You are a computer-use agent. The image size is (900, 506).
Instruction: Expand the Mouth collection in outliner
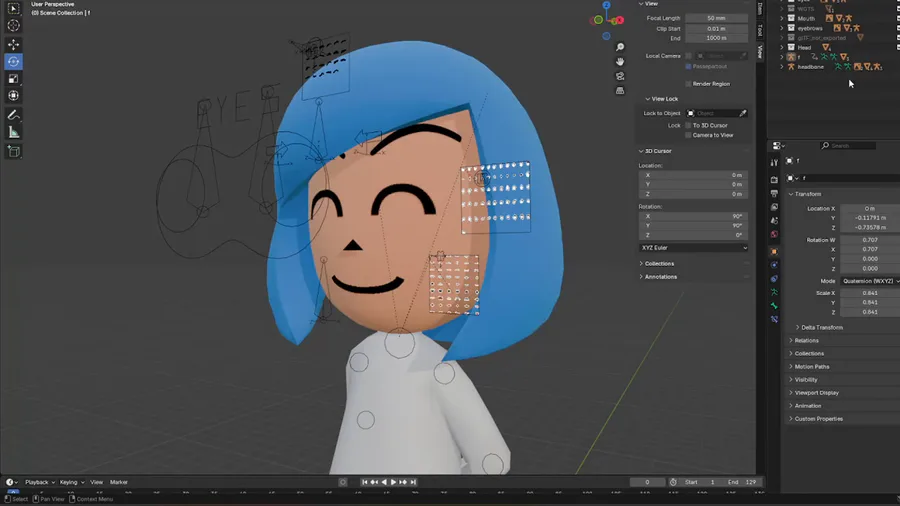pyautogui.click(x=782, y=18)
